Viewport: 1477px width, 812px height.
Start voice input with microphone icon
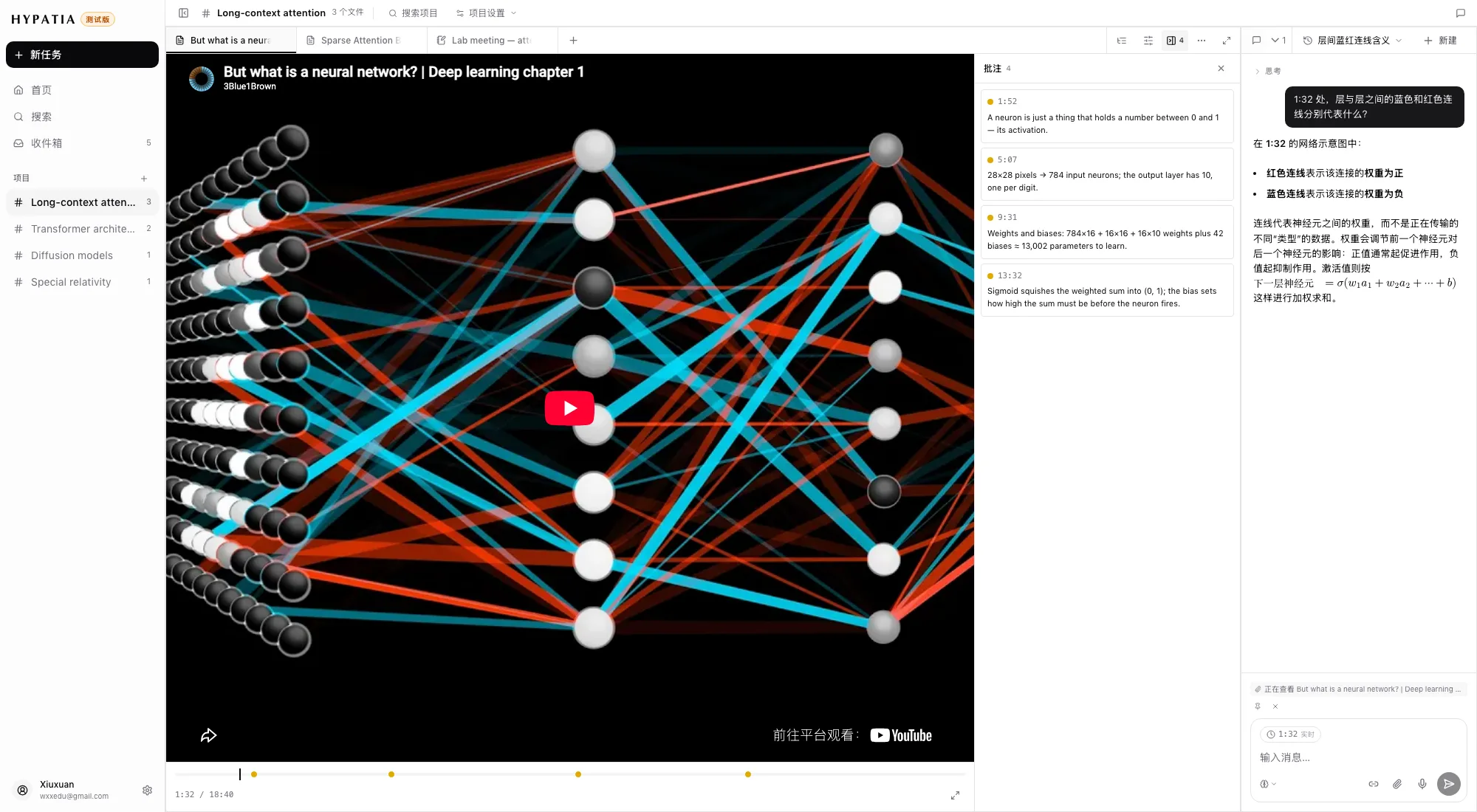(1422, 784)
